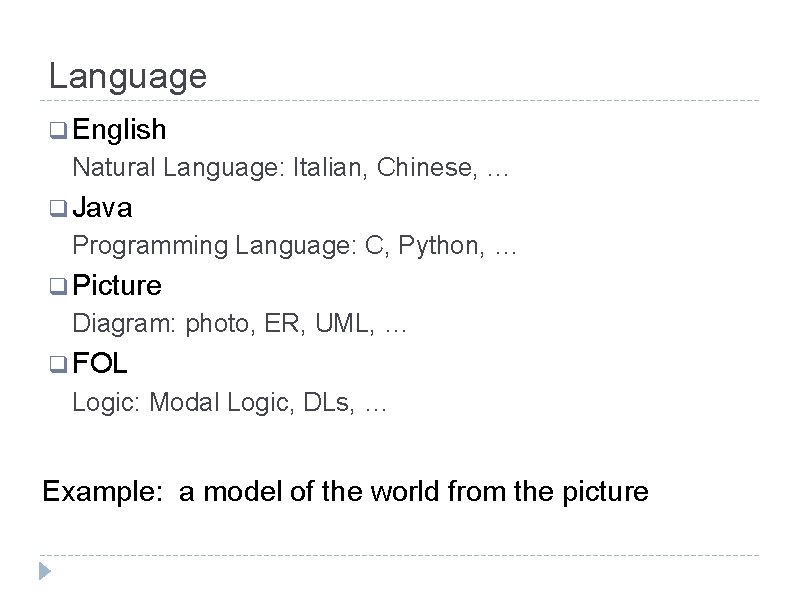Select the "Java" bullet heading
Image resolution: width=800 pixels, height=600 pixels.
[x=102, y=207]
